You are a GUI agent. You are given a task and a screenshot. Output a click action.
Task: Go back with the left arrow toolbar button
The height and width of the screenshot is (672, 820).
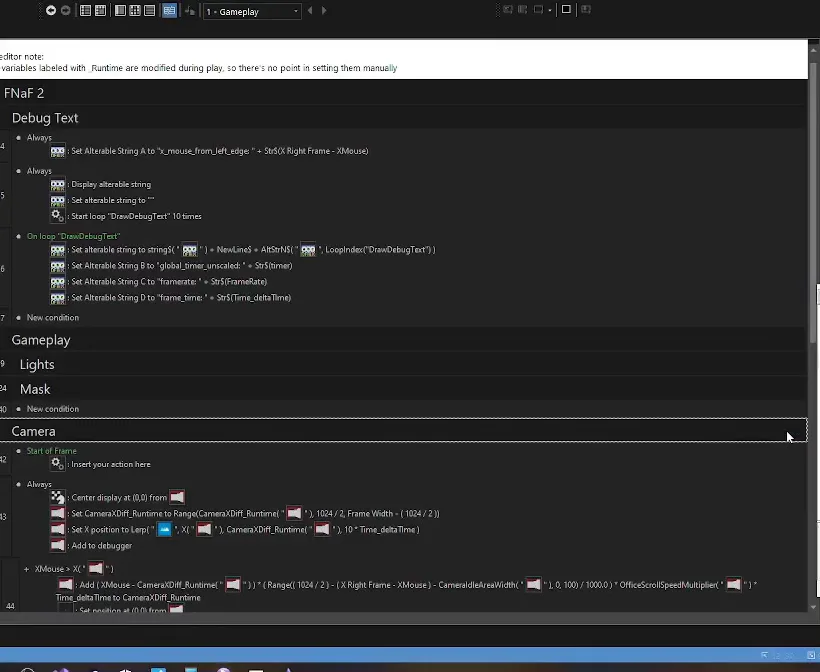tap(51, 10)
